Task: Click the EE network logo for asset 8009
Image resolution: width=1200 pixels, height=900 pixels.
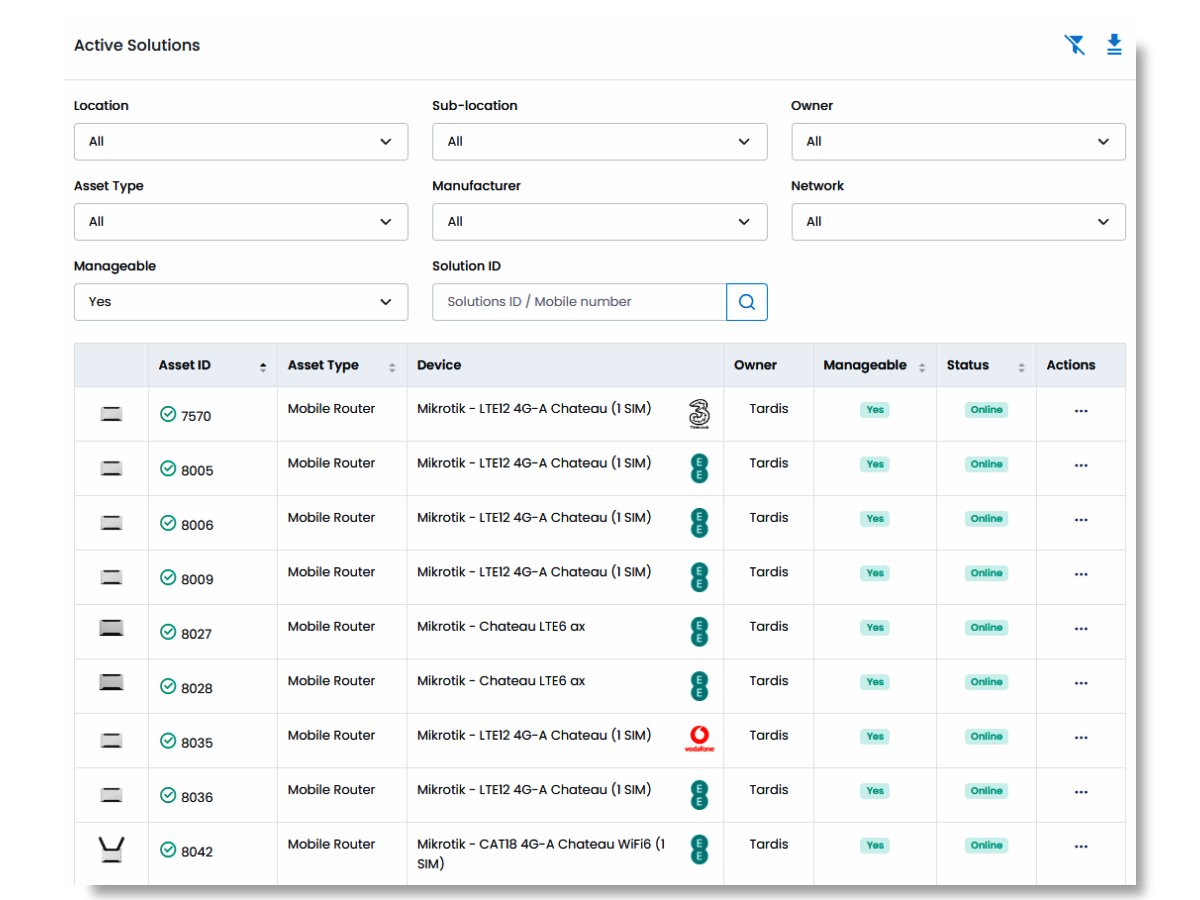Action: coord(699,577)
